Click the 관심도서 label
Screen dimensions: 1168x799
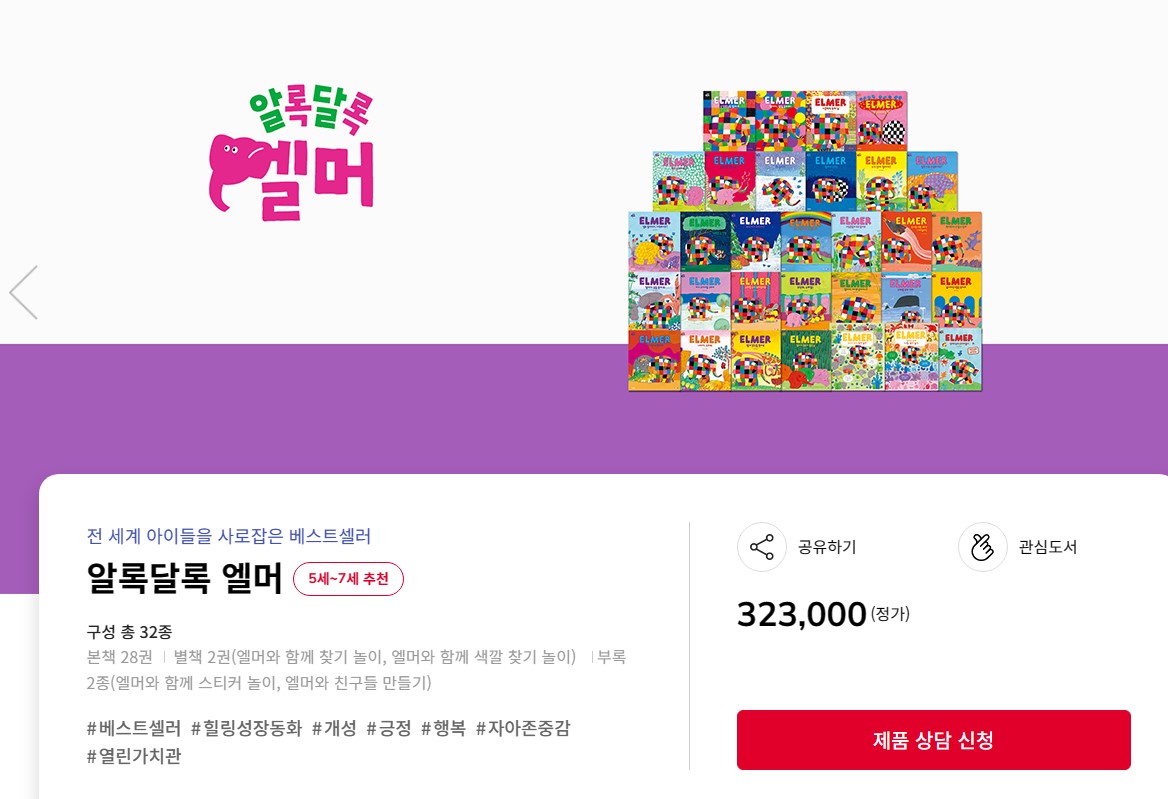1047,547
